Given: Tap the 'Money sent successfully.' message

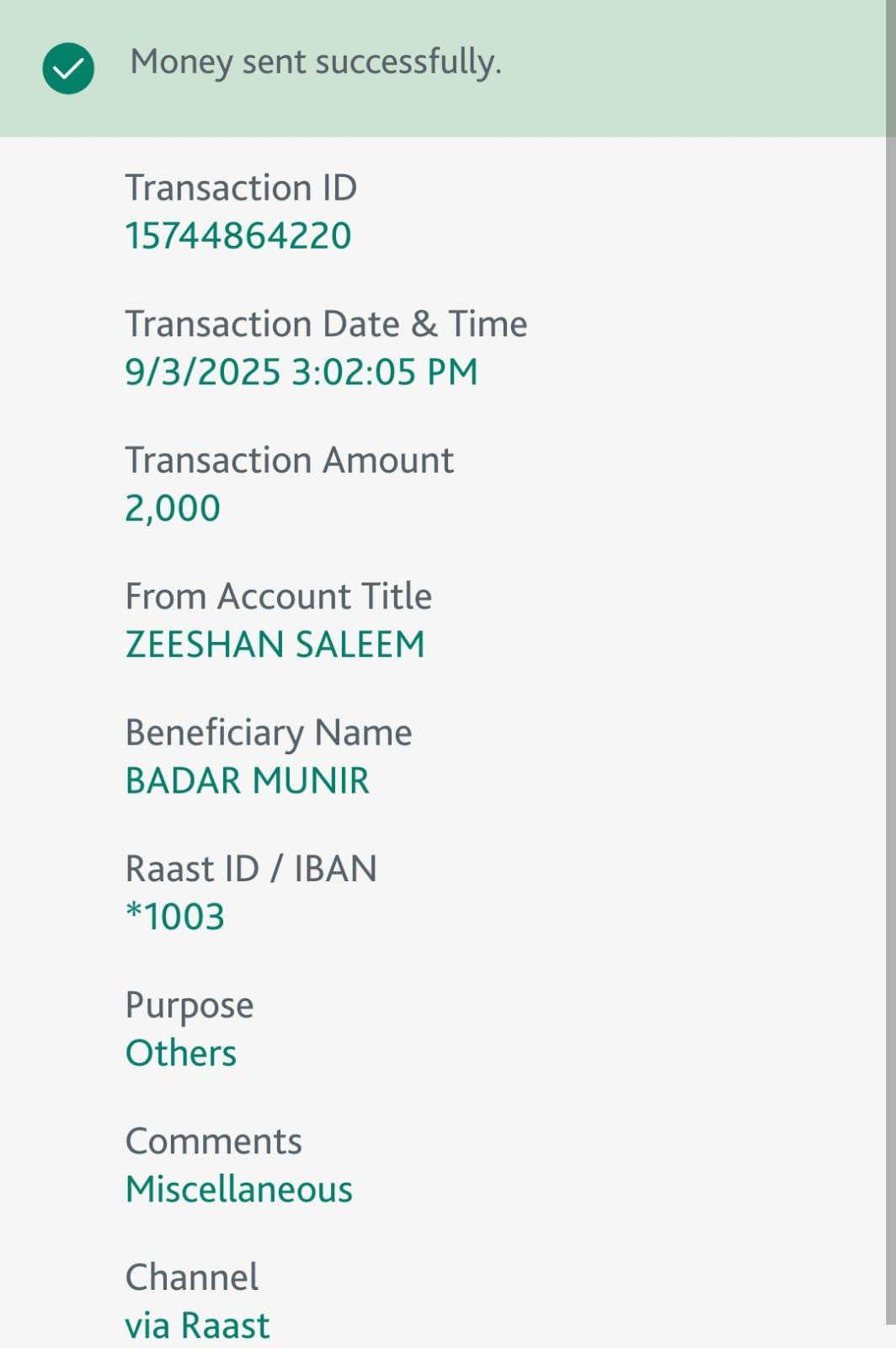Looking at the screenshot, I should point(316,62).
